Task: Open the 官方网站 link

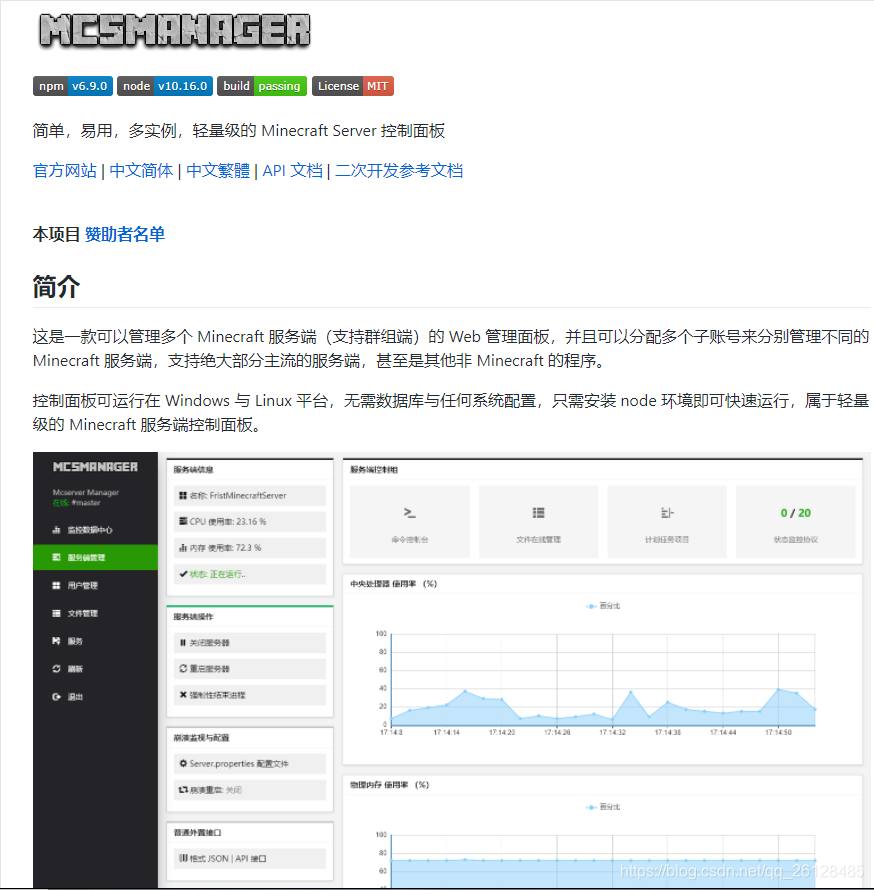Action: [65, 170]
